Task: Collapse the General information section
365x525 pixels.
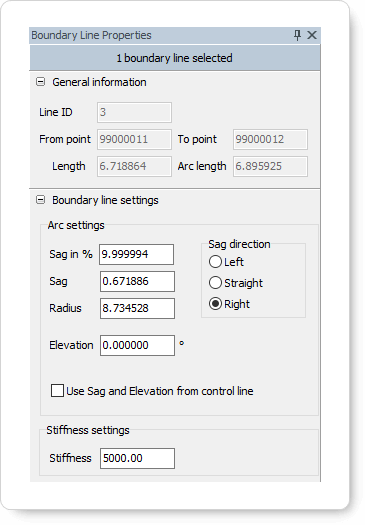Action: pos(41,82)
